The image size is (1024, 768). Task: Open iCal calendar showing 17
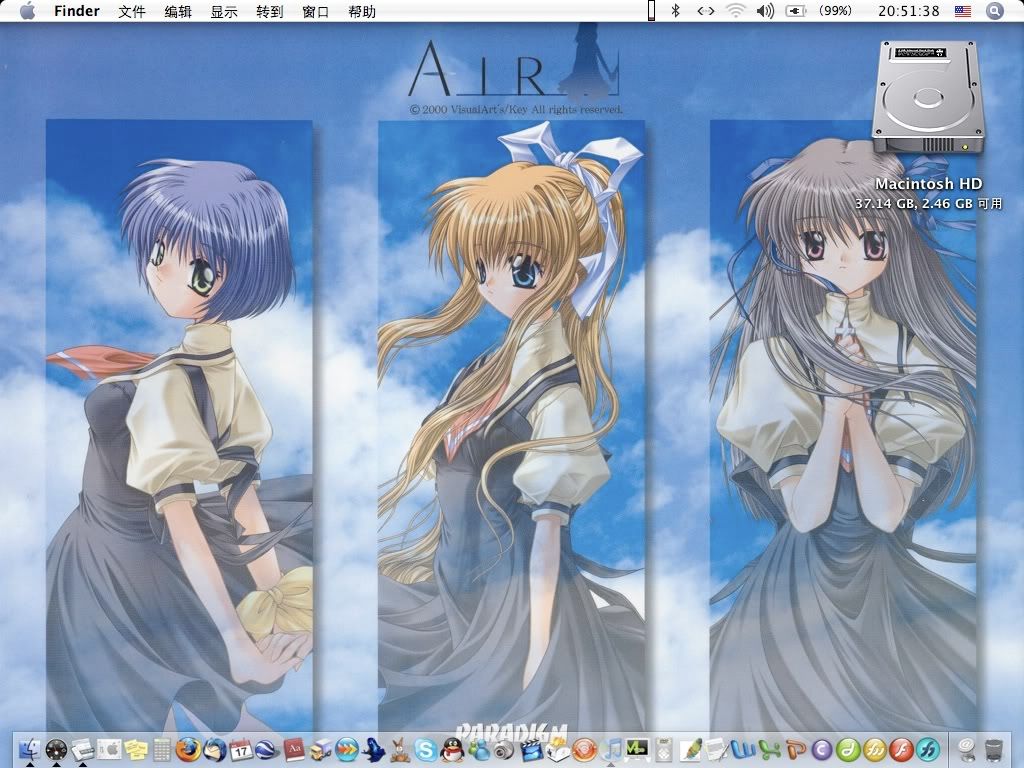[241, 749]
